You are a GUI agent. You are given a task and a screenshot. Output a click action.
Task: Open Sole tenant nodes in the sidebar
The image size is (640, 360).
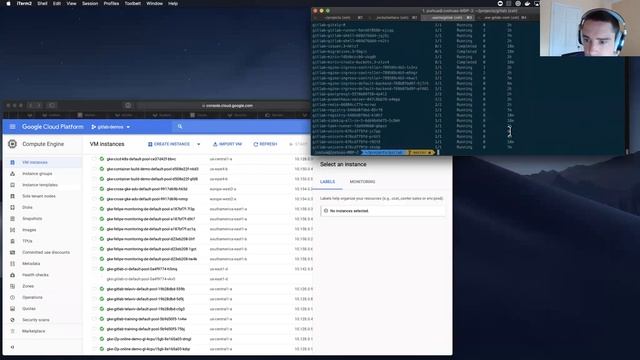pyautogui.click(x=39, y=196)
